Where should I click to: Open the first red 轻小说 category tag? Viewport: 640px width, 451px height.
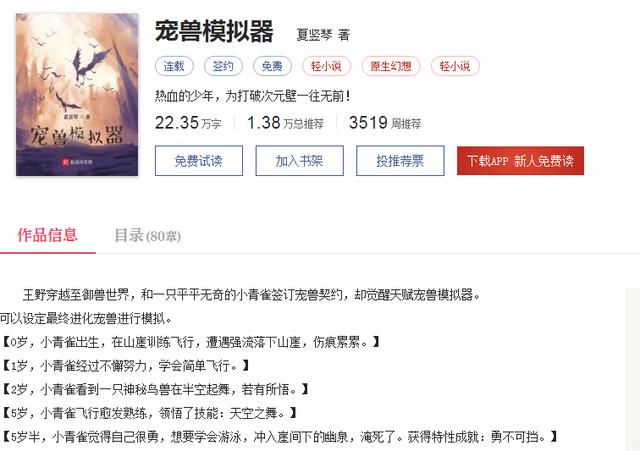coord(327,66)
